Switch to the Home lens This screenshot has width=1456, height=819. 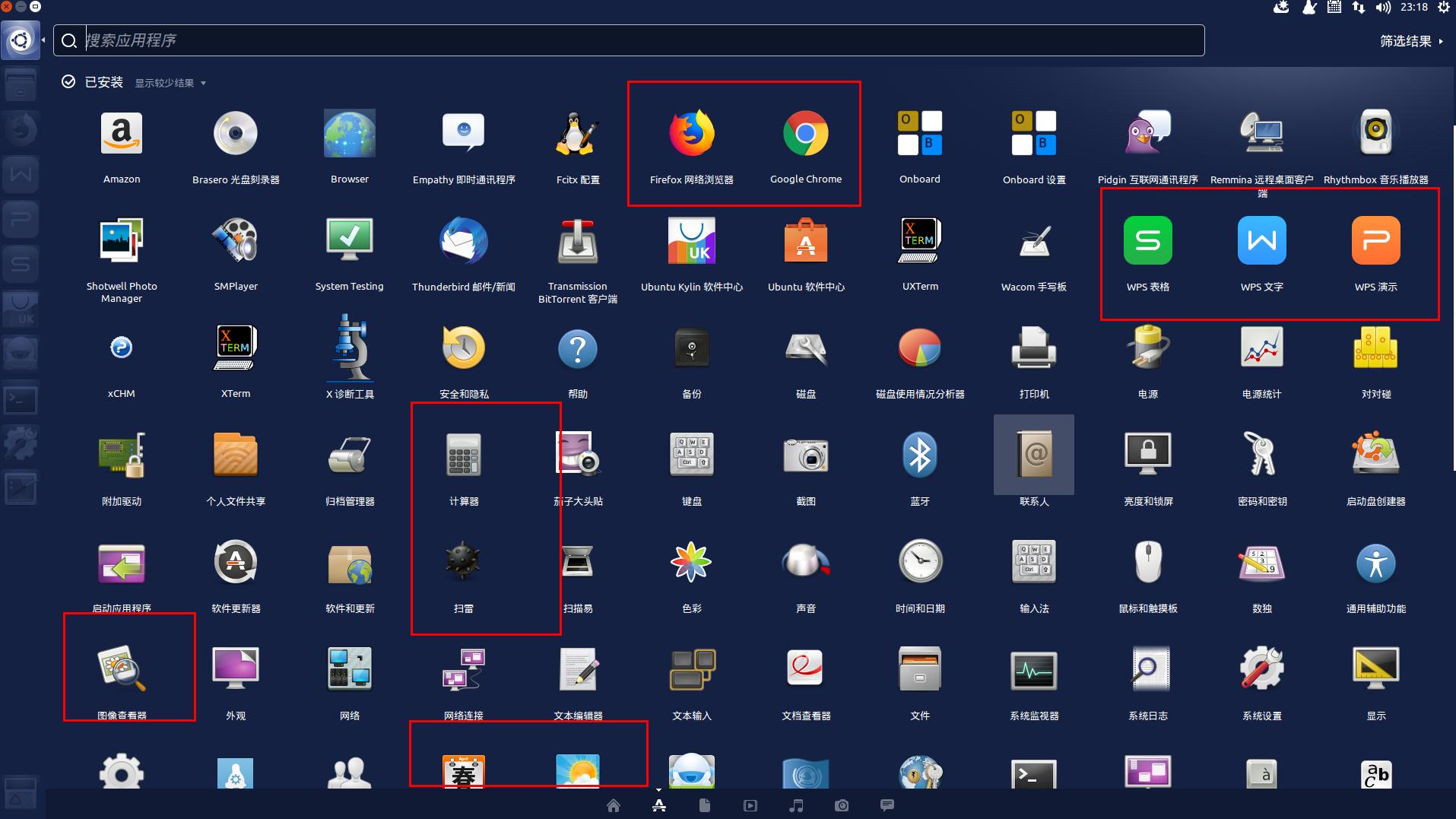614,805
